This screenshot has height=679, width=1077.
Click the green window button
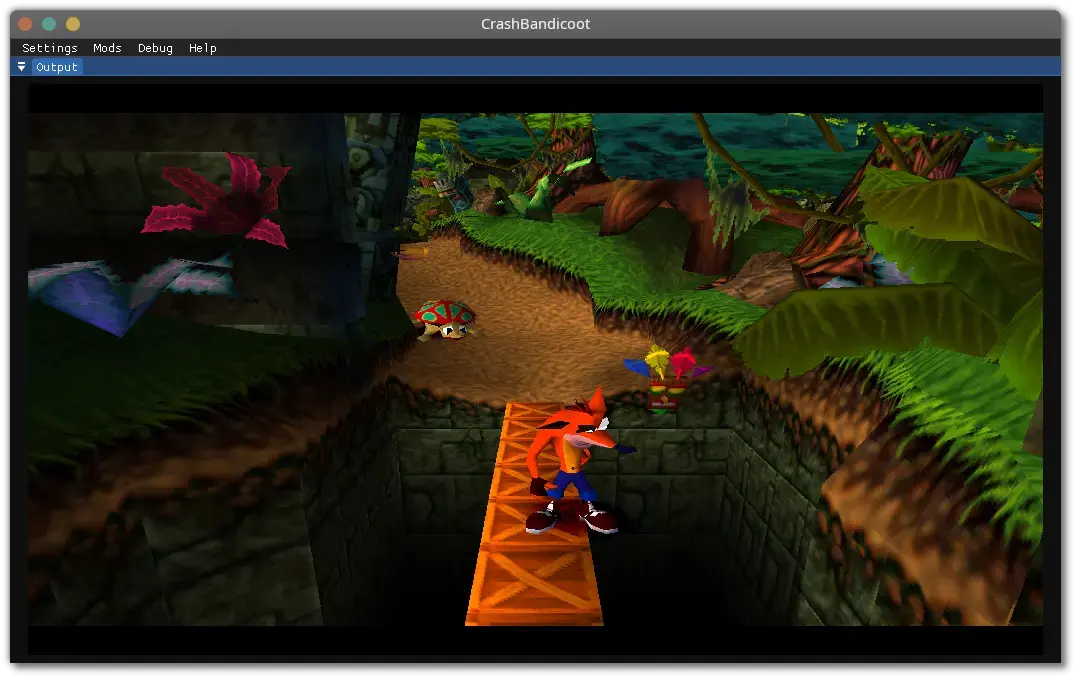49,24
